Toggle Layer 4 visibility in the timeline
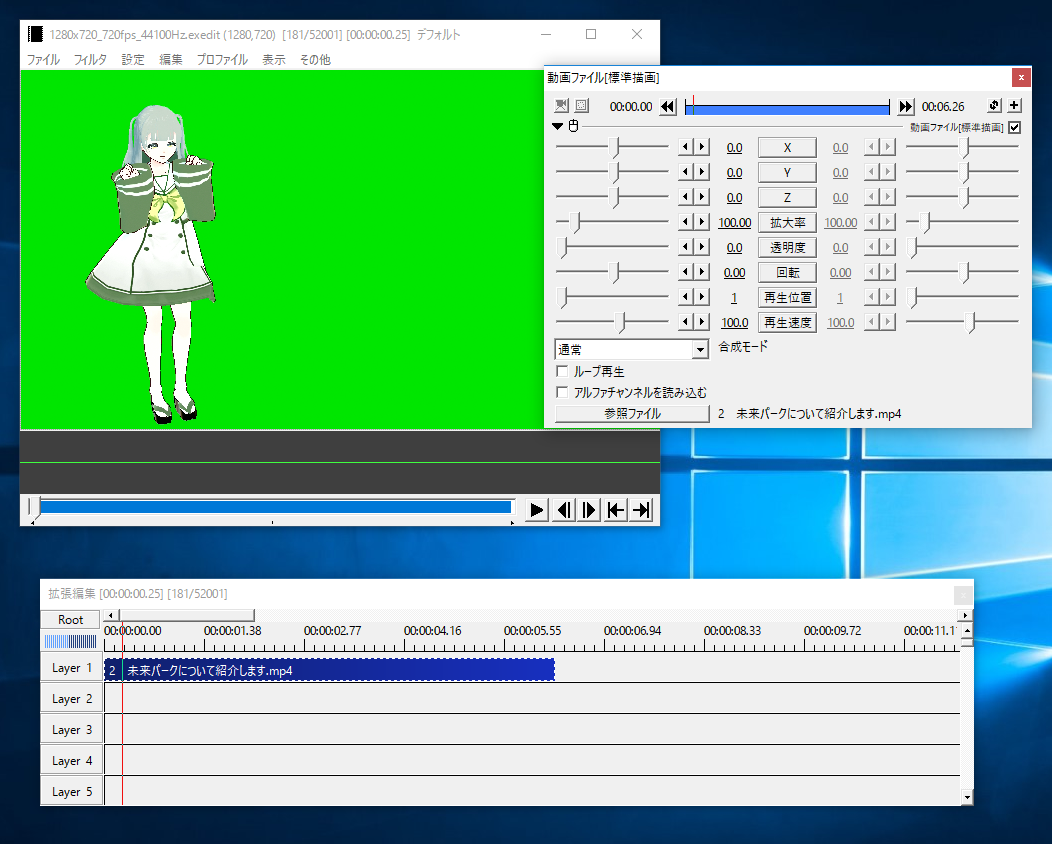 (x=71, y=761)
